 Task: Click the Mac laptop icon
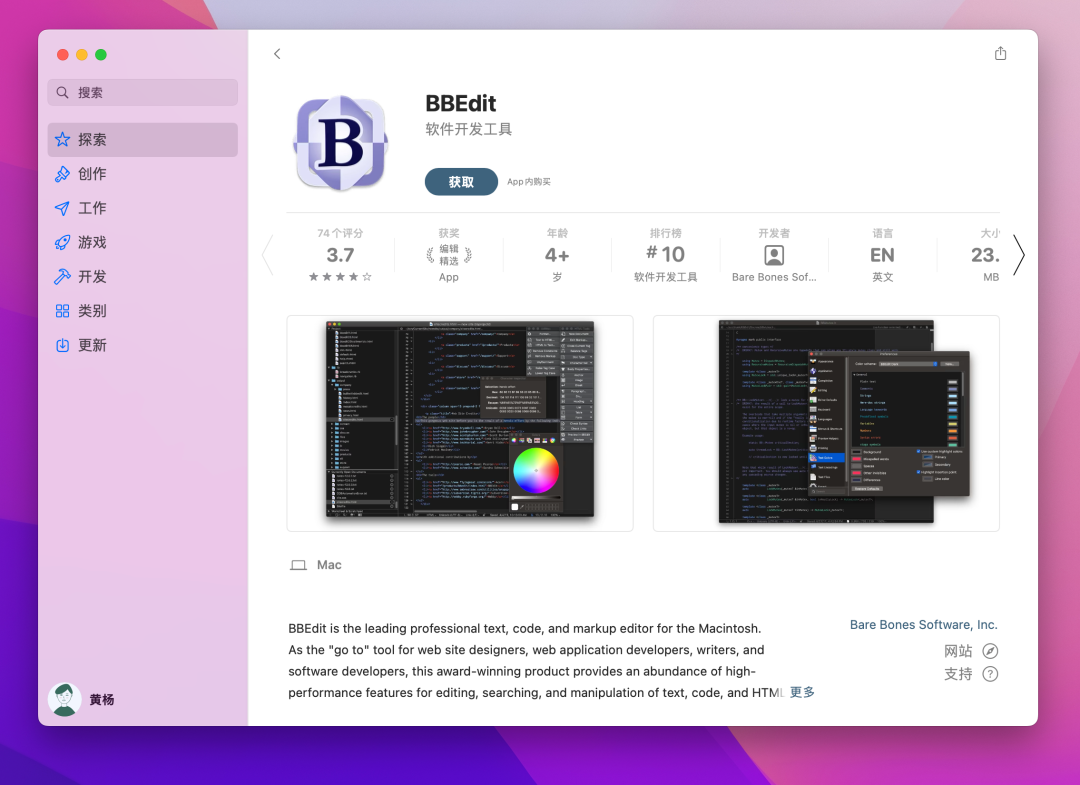(298, 565)
